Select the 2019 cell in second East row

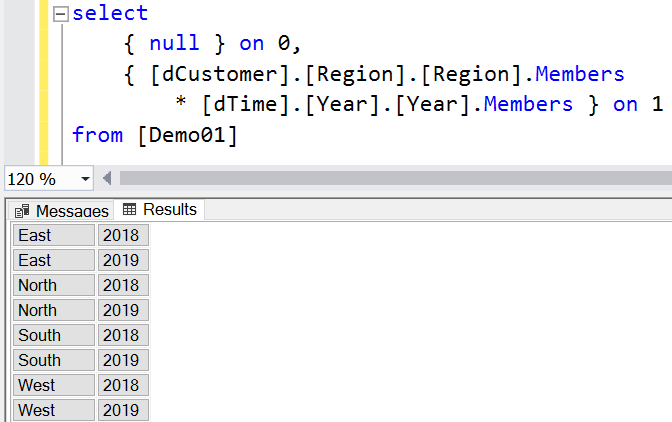[123, 260]
